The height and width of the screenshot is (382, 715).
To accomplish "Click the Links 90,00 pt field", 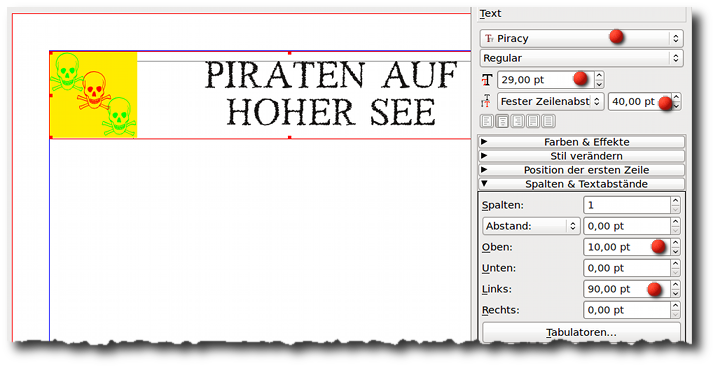I will [627, 289].
